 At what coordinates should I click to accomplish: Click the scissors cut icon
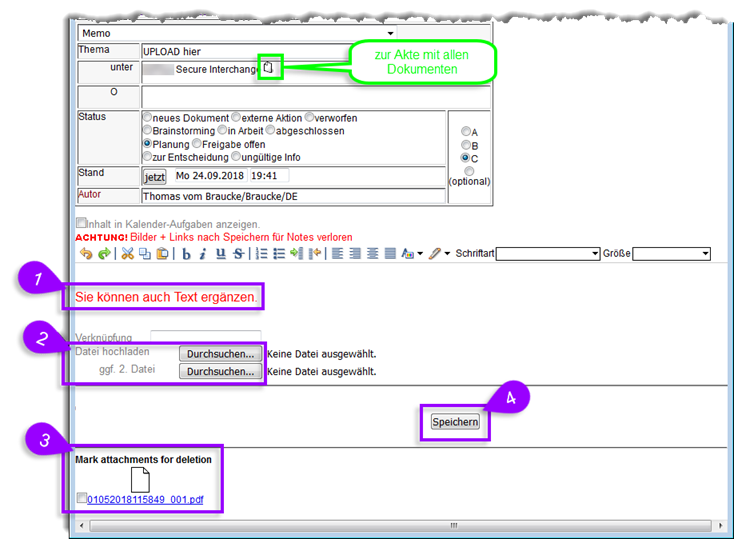coord(127,254)
